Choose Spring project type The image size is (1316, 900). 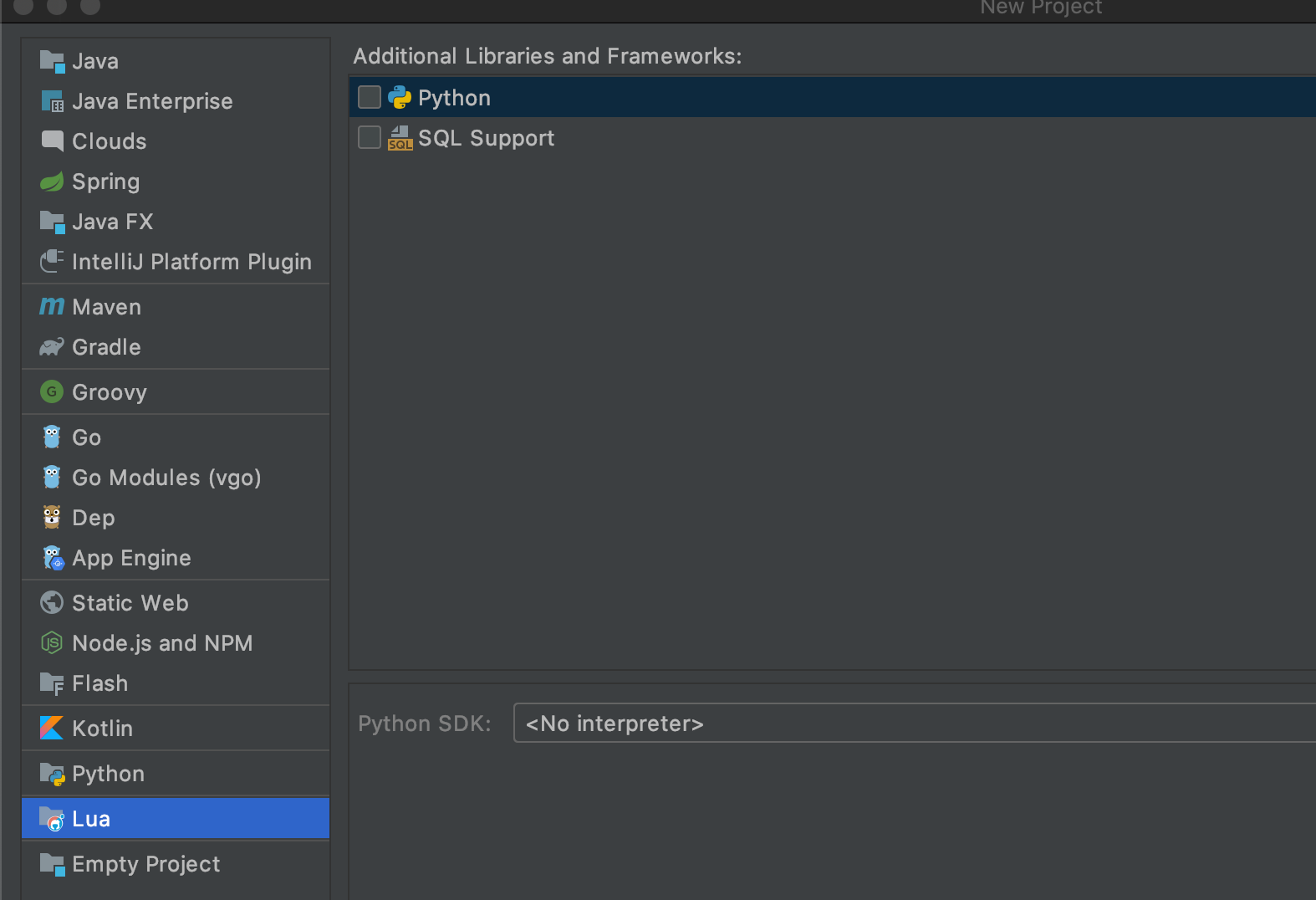click(176, 182)
